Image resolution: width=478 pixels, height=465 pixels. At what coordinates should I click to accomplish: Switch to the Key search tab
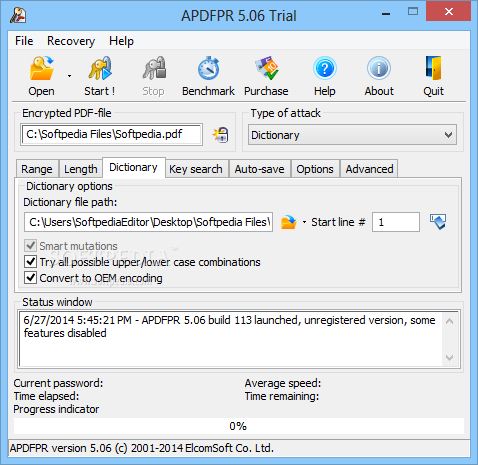tap(196, 169)
